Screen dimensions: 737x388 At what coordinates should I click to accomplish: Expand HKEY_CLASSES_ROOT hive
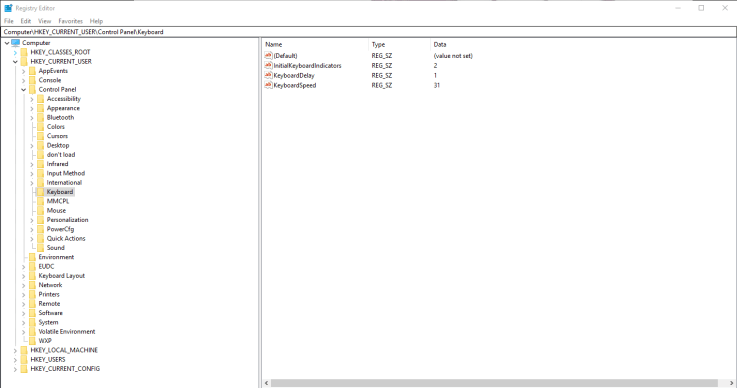[15, 52]
